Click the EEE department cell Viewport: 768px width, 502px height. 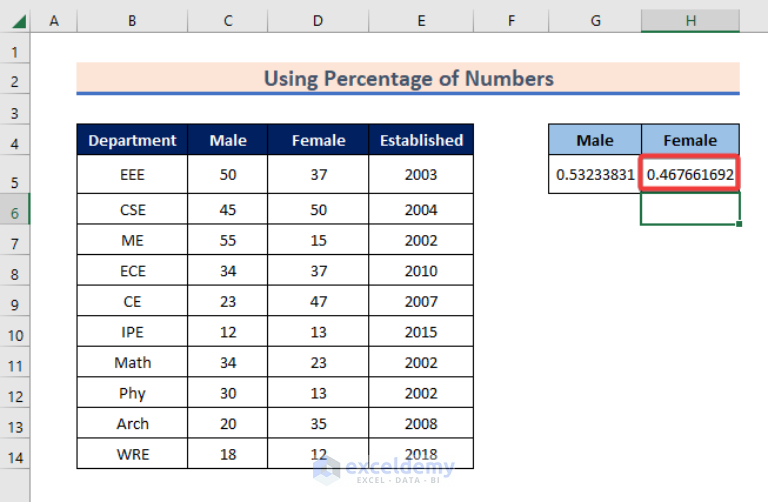132,174
